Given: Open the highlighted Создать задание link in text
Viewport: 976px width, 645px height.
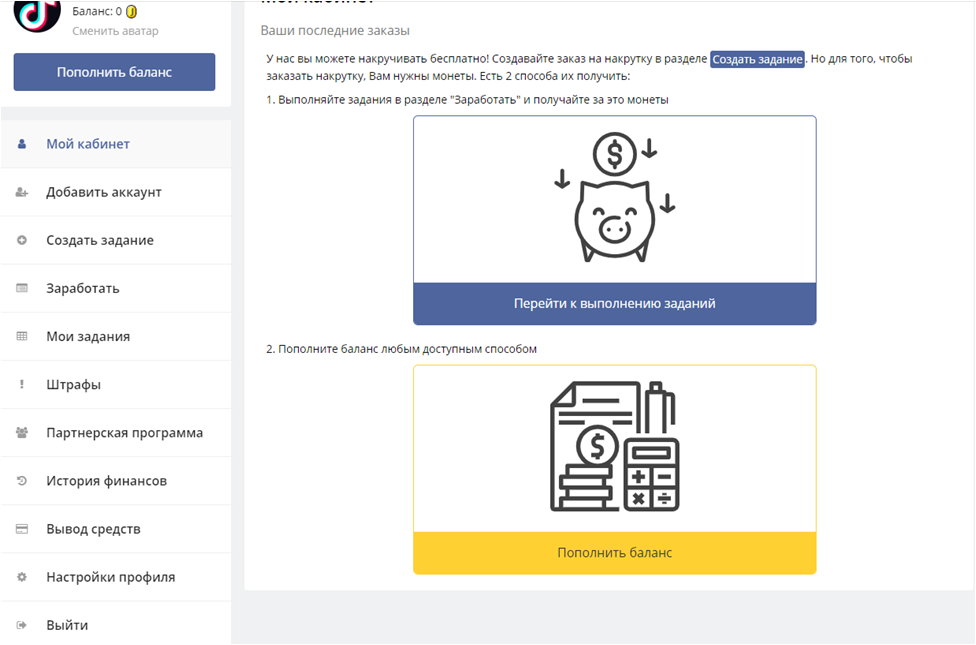Looking at the screenshot, I should 757,59.
